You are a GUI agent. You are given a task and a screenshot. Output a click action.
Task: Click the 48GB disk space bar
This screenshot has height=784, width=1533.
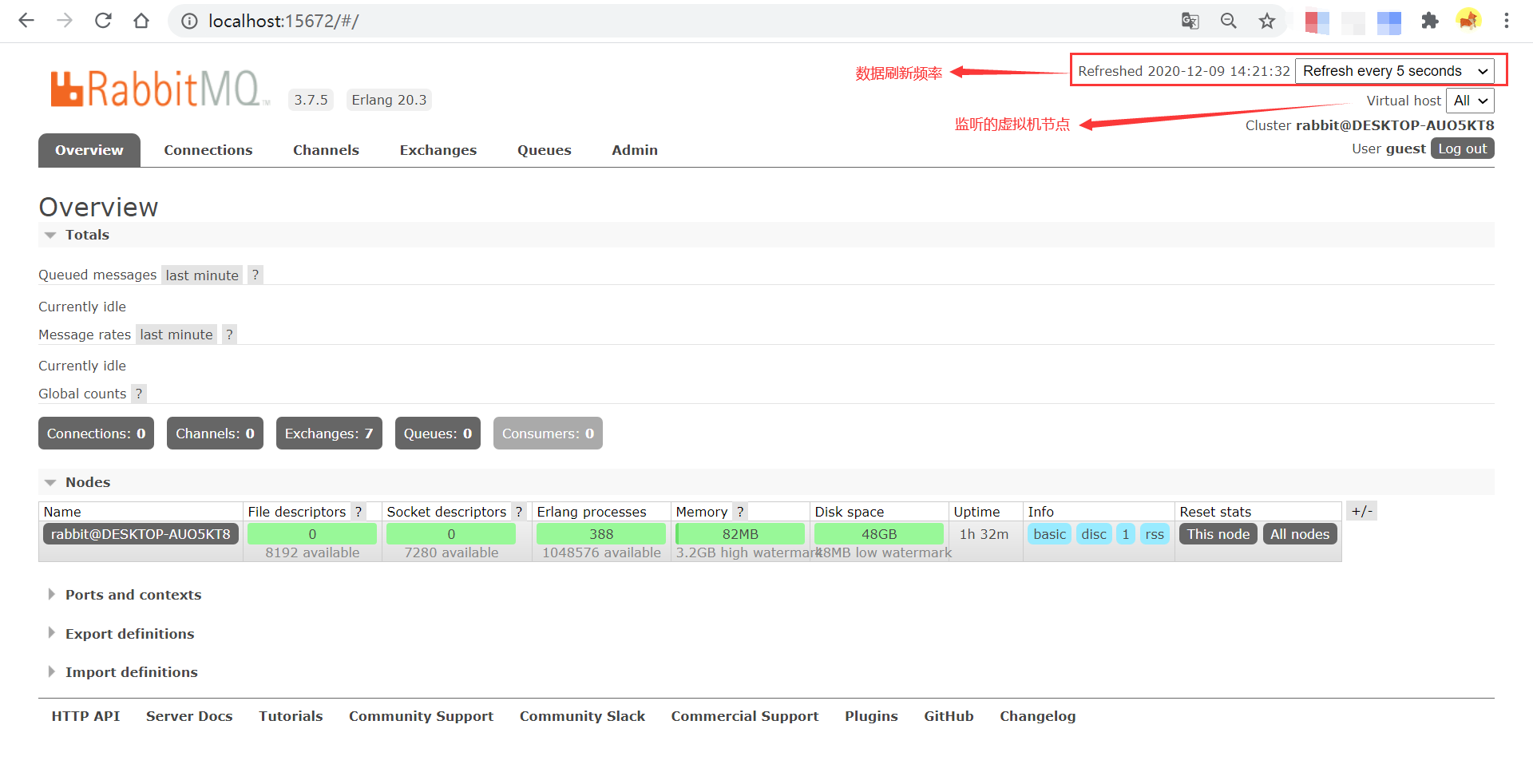pos(879,534)
